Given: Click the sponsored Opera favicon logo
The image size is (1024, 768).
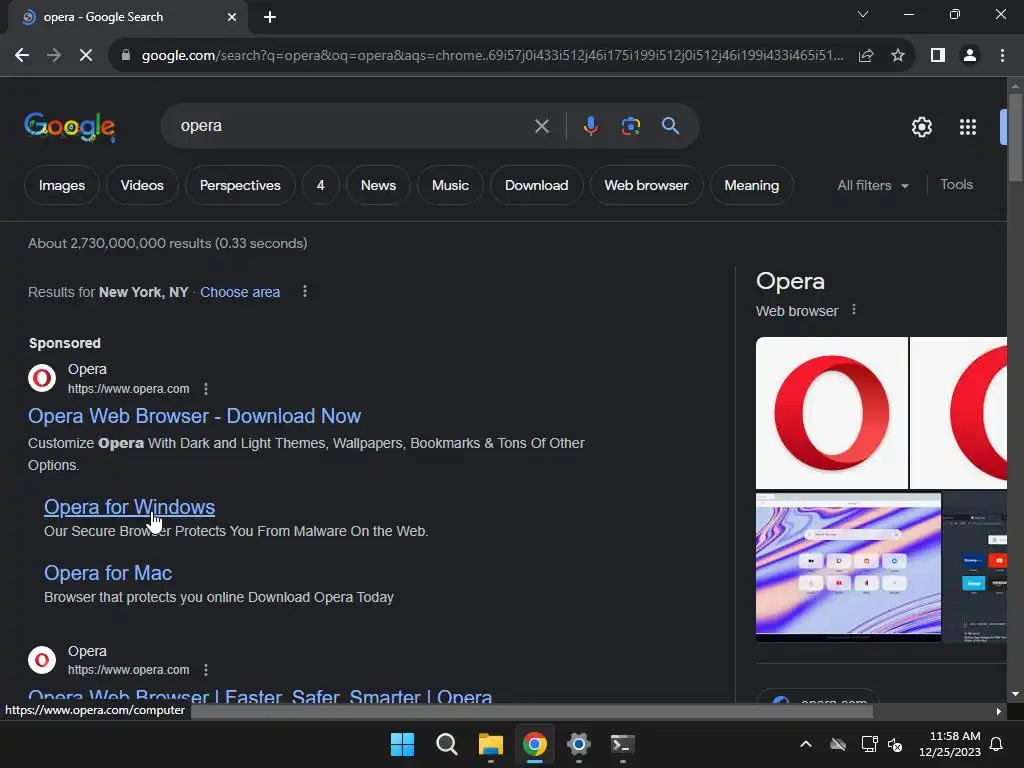Looking at the screenshot, I should (x=42, y=378).
